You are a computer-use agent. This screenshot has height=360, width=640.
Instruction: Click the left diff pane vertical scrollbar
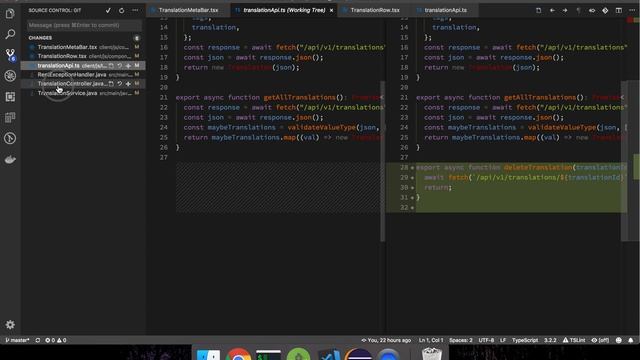[x=382, y=161]
